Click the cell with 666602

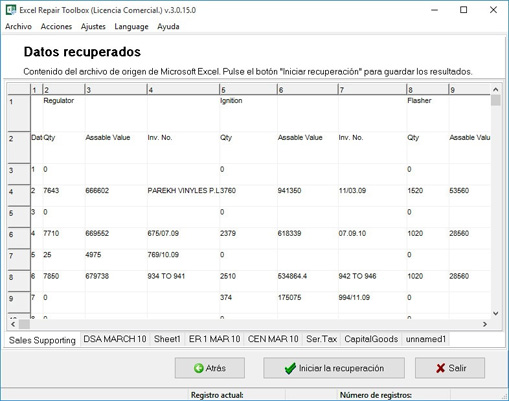116,195
